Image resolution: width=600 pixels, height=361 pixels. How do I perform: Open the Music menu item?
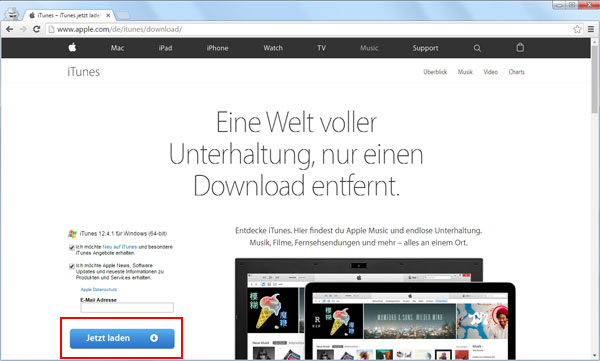(369, 48)
